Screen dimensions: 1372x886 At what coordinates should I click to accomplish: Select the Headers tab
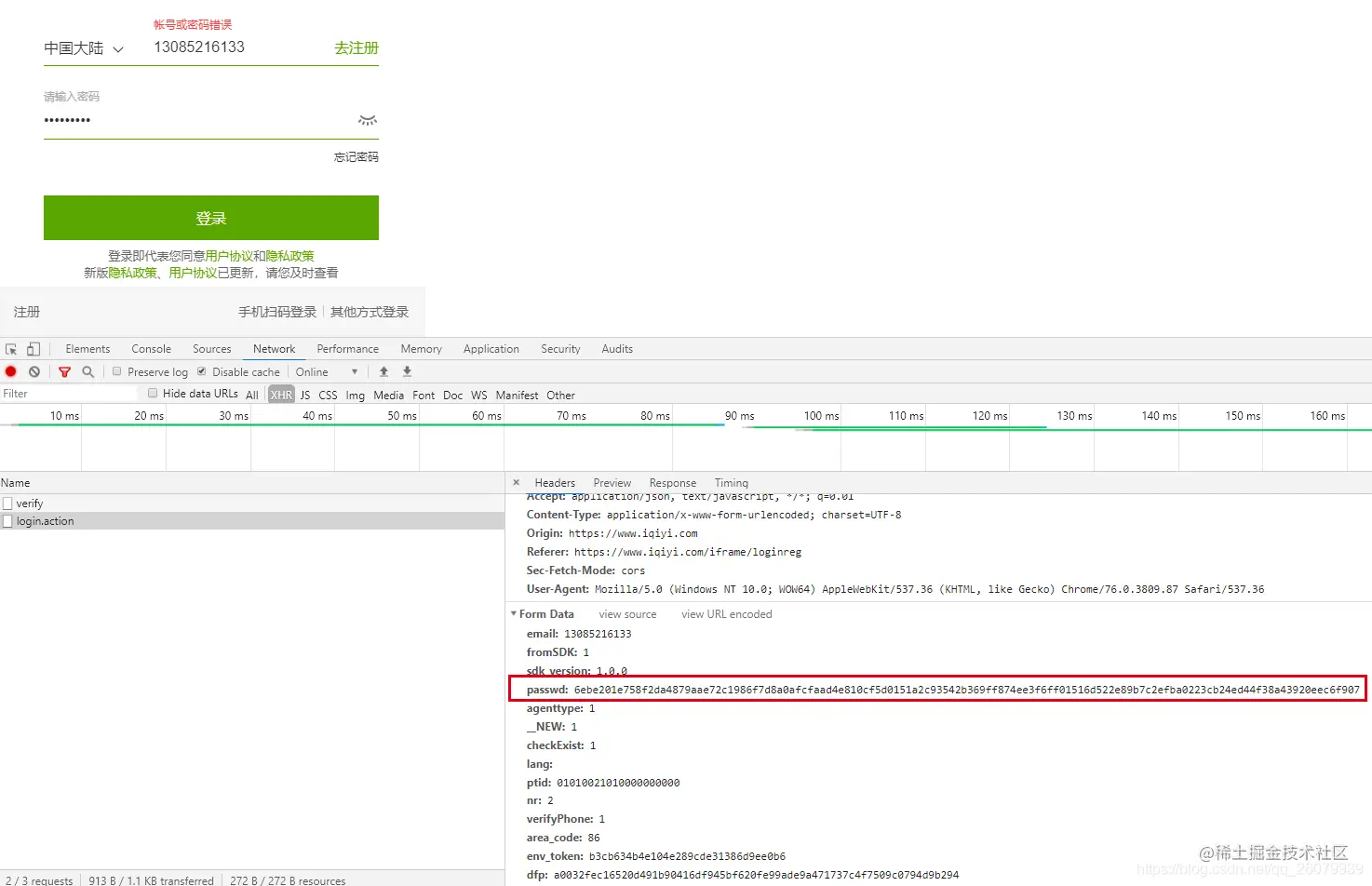coord(555,483)
